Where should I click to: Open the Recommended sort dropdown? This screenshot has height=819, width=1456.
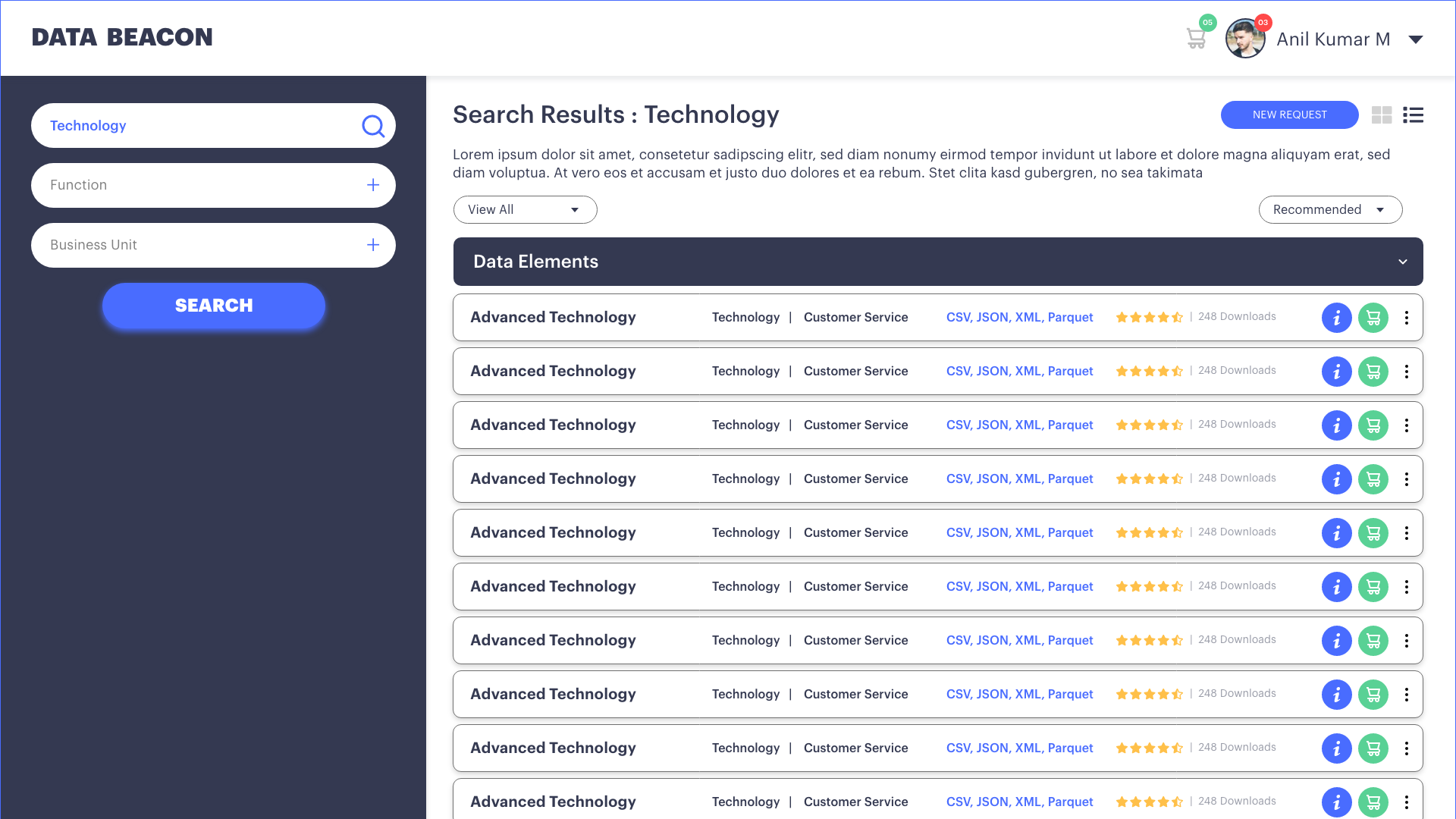pyautogui.click(x=1329, y=210)
